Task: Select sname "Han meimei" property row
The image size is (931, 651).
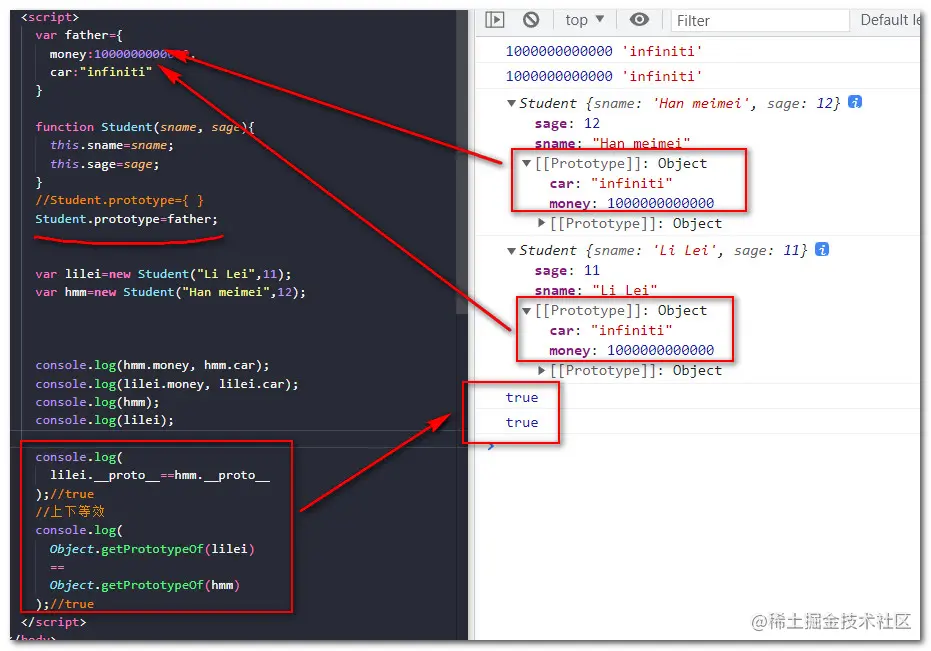Action: (x=612, y=143)
